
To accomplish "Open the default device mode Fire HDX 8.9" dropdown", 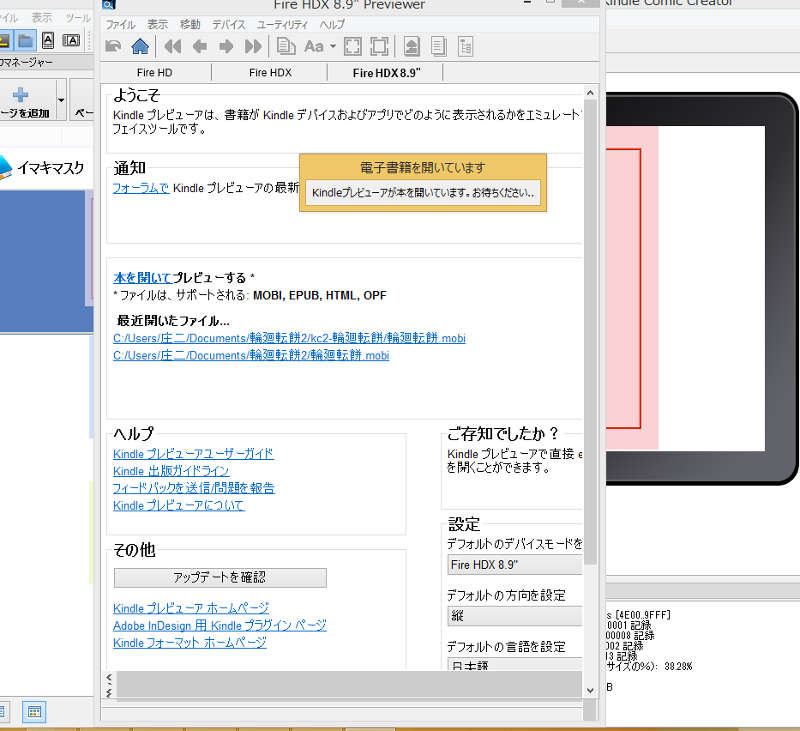I will pyautogui.click(x=514, y=565).
